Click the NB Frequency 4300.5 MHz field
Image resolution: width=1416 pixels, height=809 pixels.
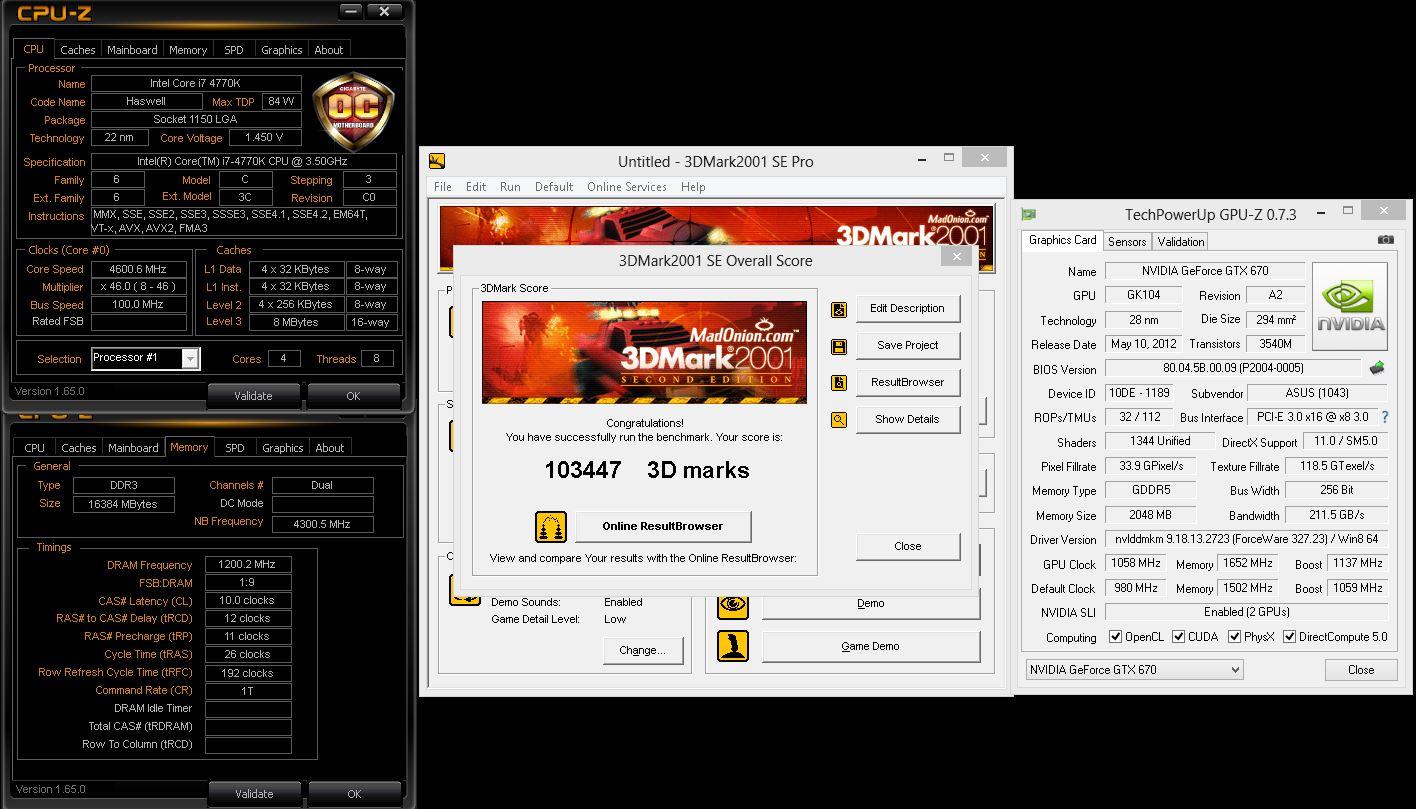322,523
